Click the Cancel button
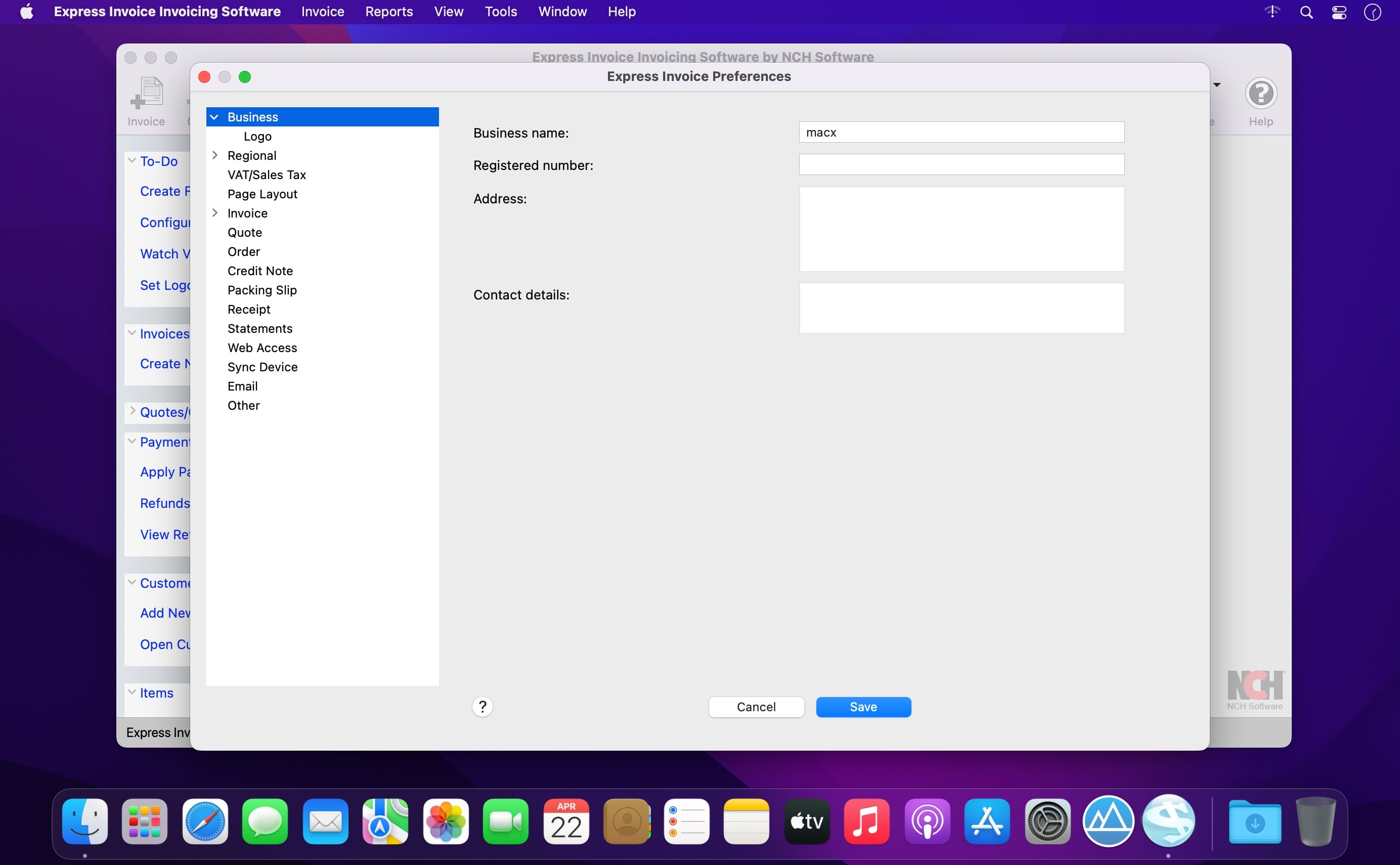Screen dimensions: 1400x865 (756, 707)
